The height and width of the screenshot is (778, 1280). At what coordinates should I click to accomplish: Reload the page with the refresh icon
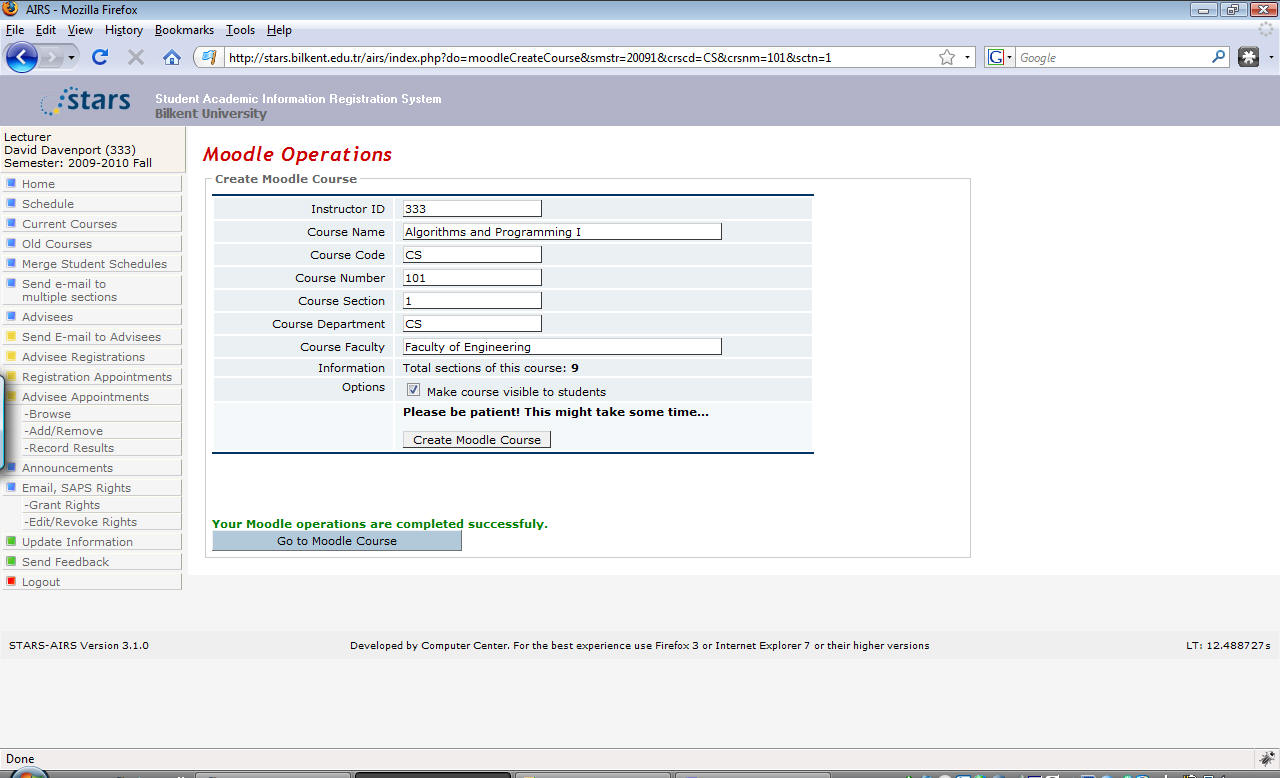pos(100,57)
